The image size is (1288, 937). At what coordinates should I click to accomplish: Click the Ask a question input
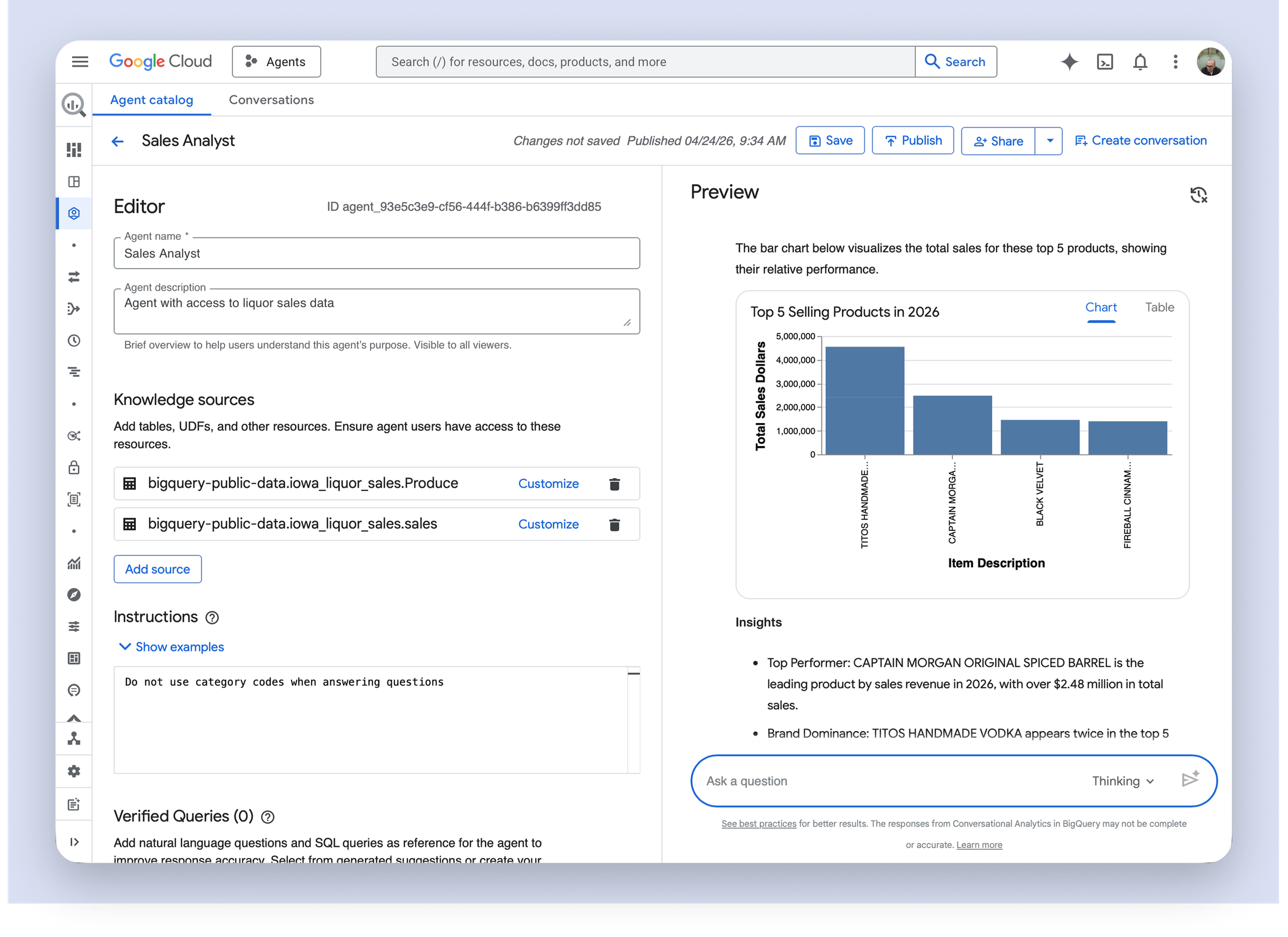(890, 781)
